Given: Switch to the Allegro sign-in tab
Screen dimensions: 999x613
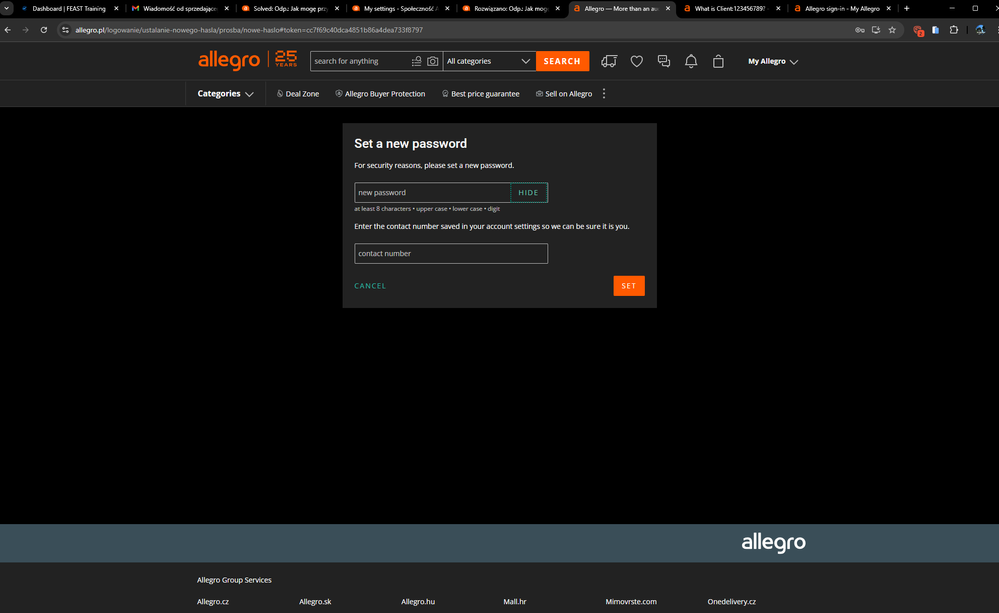Looking at the screenshot, I should (841, 8).
